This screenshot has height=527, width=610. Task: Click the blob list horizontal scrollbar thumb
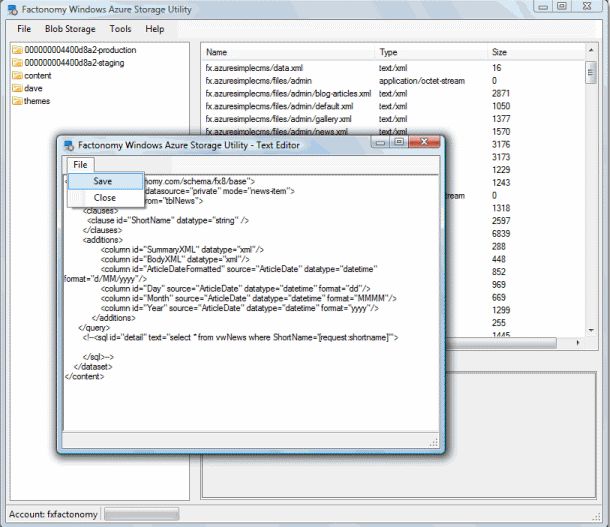pyautogui.click(x=501, y=343)
